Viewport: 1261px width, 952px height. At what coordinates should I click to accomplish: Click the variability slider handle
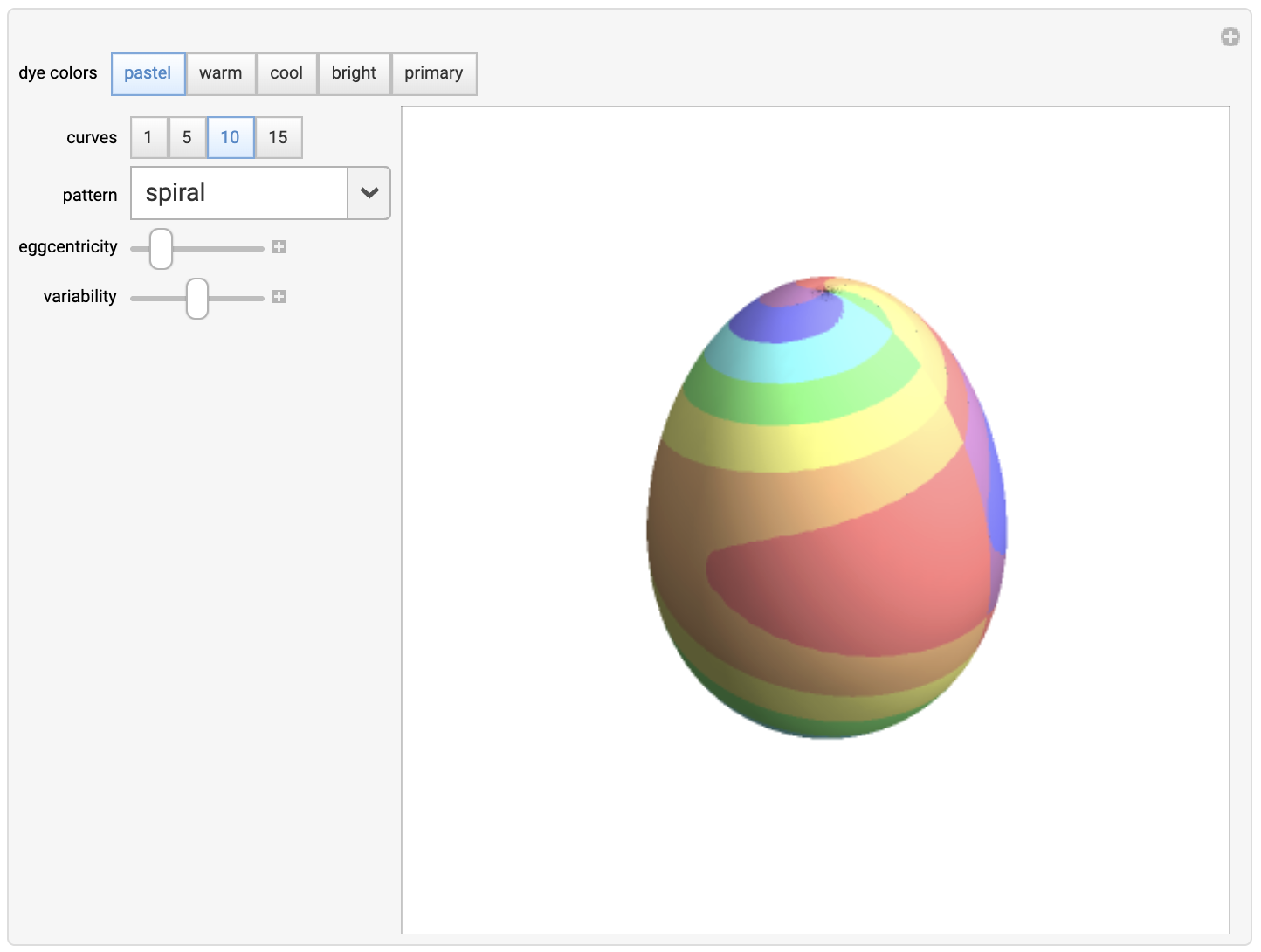[196, 298]
